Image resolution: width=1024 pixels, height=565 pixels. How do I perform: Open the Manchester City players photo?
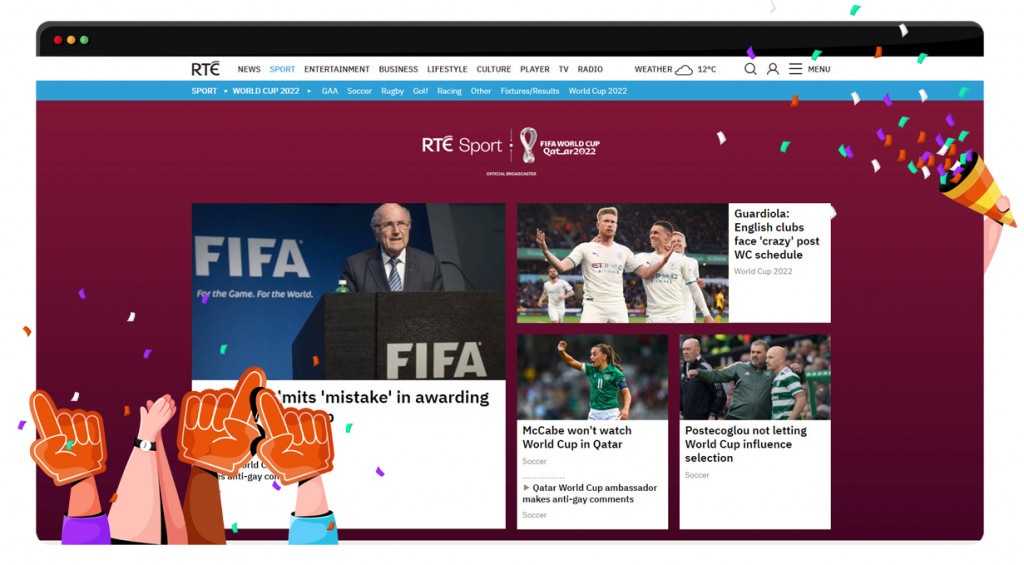623,263
